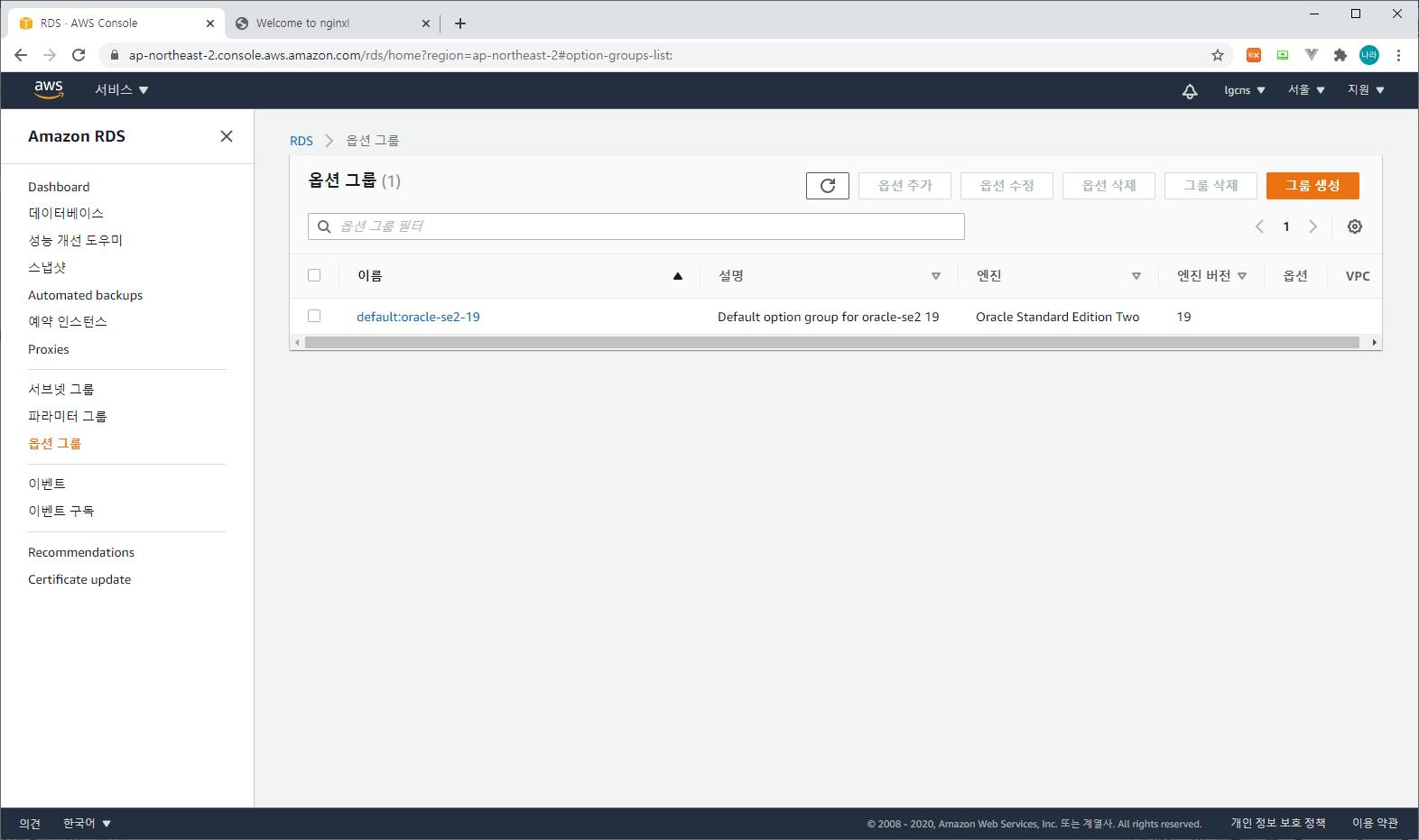Open Dashboard in sidebar
This screenshot has height=840, width=1419.
[x=59, y=187]
